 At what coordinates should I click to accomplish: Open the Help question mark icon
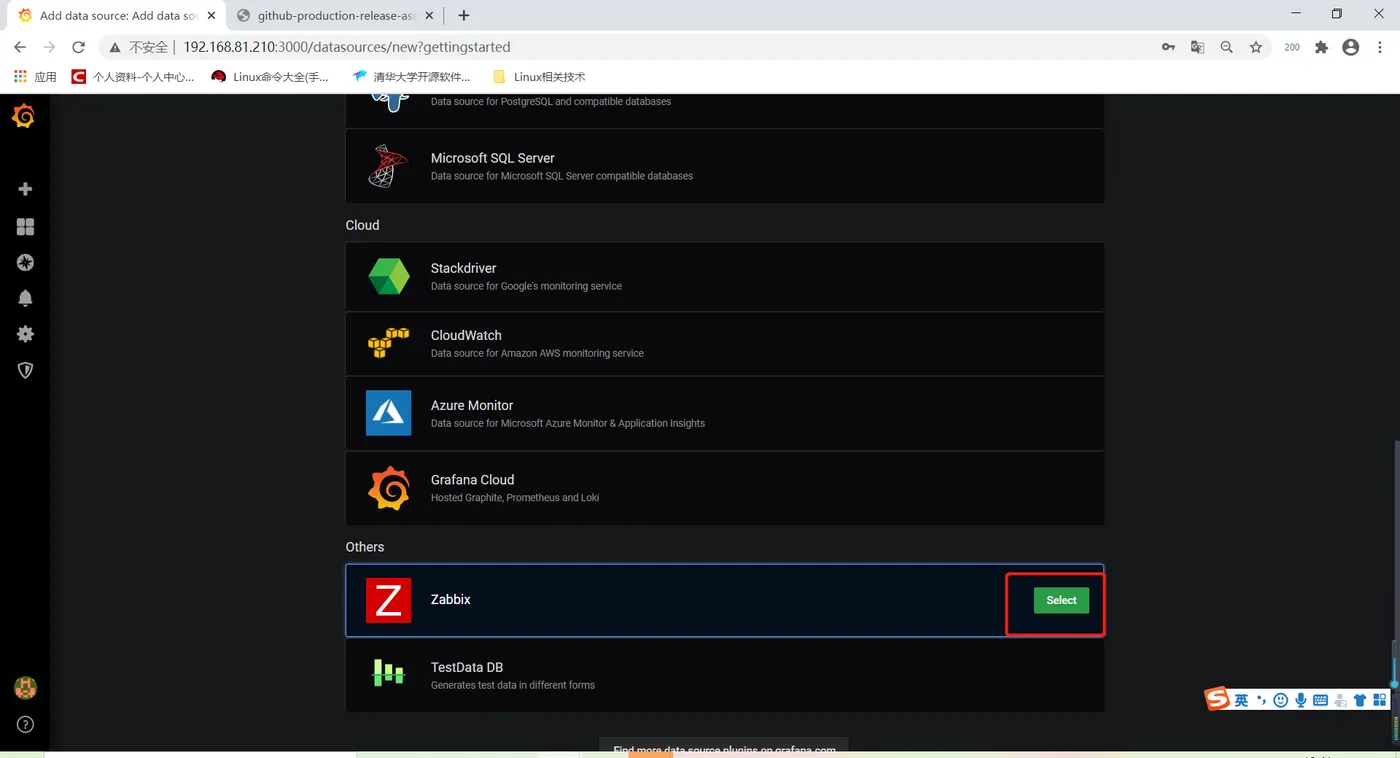pos(25,724)
